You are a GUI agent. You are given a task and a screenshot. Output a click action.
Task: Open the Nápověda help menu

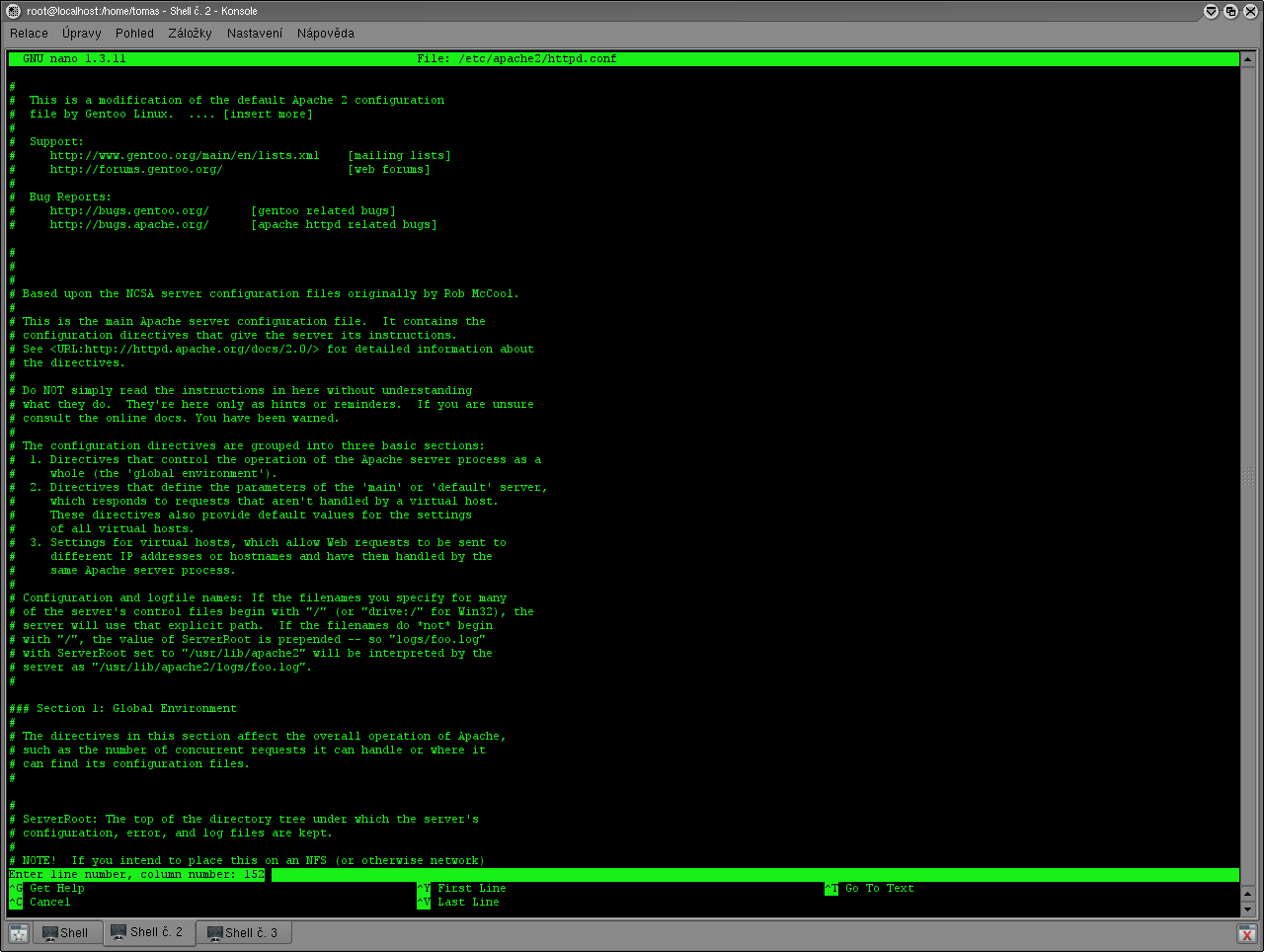325,34
